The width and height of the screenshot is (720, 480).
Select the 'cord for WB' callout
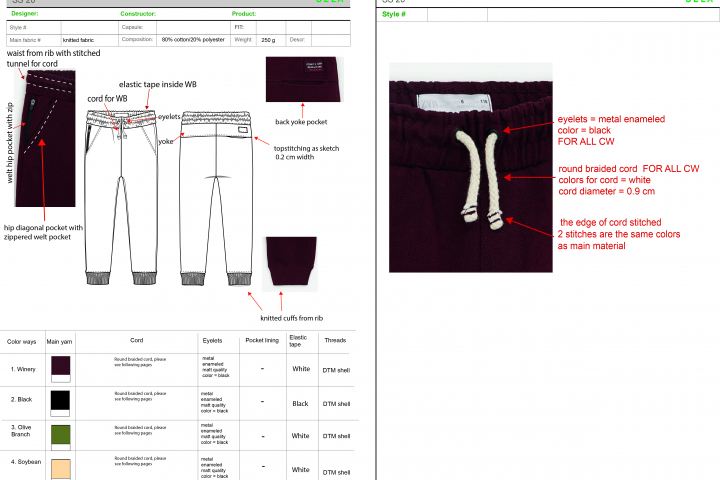107,99
